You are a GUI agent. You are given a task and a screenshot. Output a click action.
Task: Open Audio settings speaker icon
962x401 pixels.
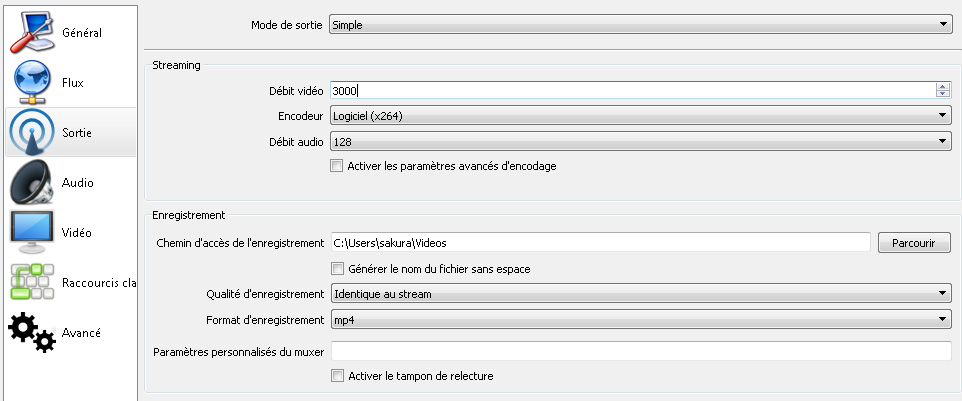[33, 182]
